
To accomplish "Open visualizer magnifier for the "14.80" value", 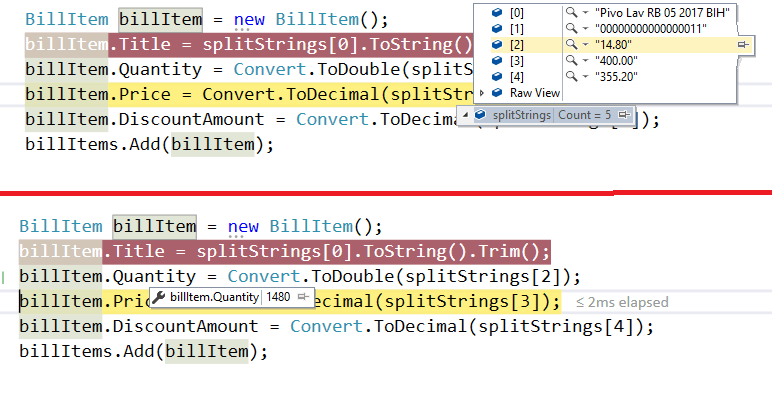I will [x=570, y=45].
